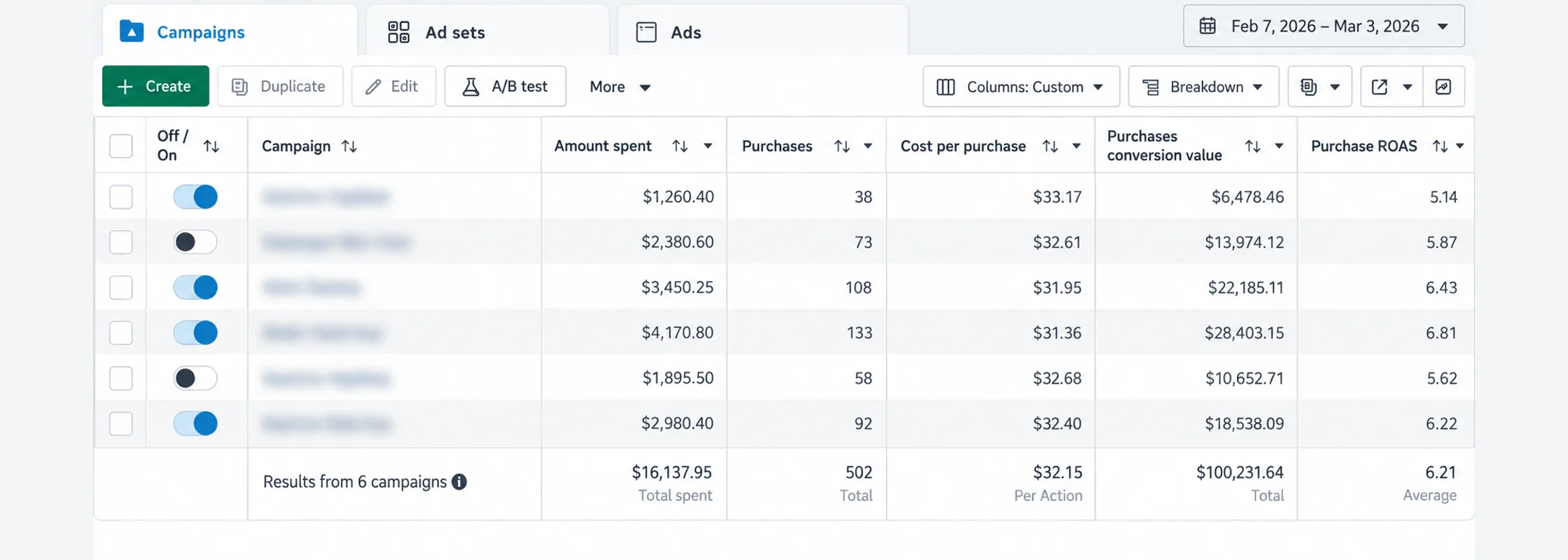Screen dimensions: 1568x560
Task: Open the Purchases column options arrow
Action: [x=867, y=146]
